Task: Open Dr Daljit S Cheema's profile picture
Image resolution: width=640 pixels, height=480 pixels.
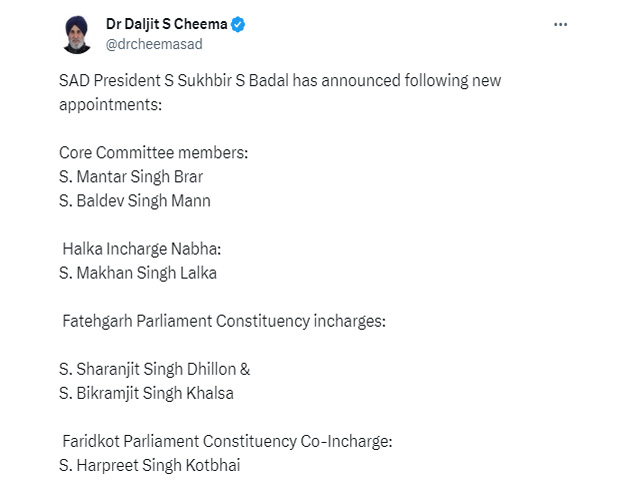Action: tap(77, 35)
